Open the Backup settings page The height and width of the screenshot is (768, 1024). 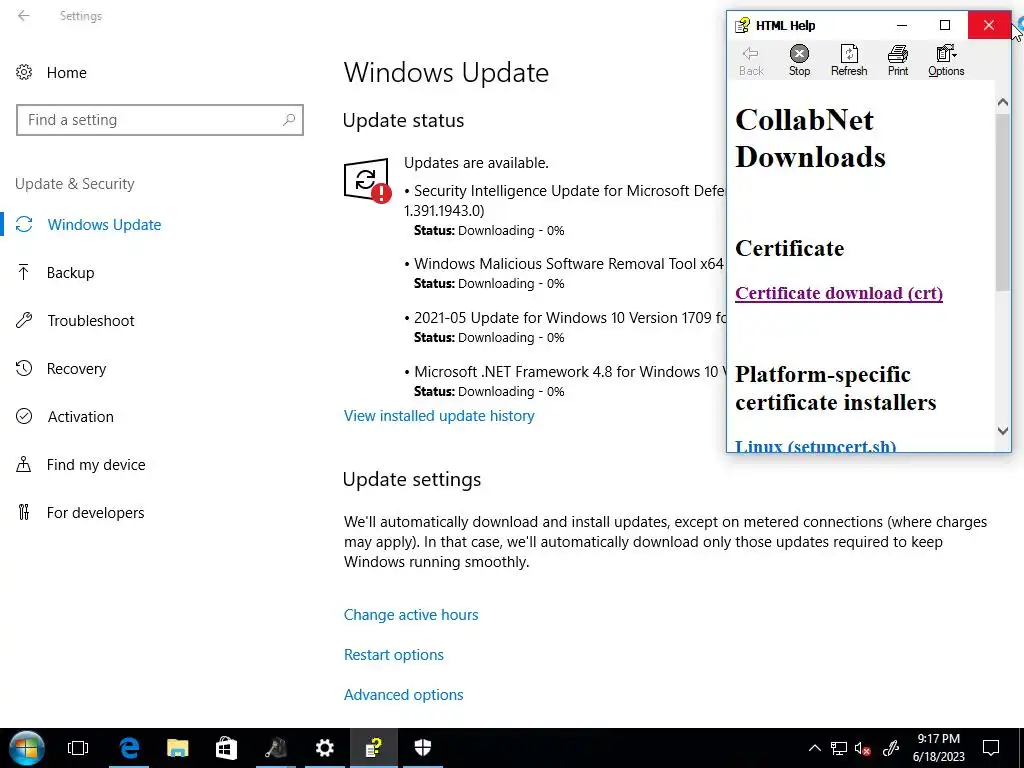71,272
